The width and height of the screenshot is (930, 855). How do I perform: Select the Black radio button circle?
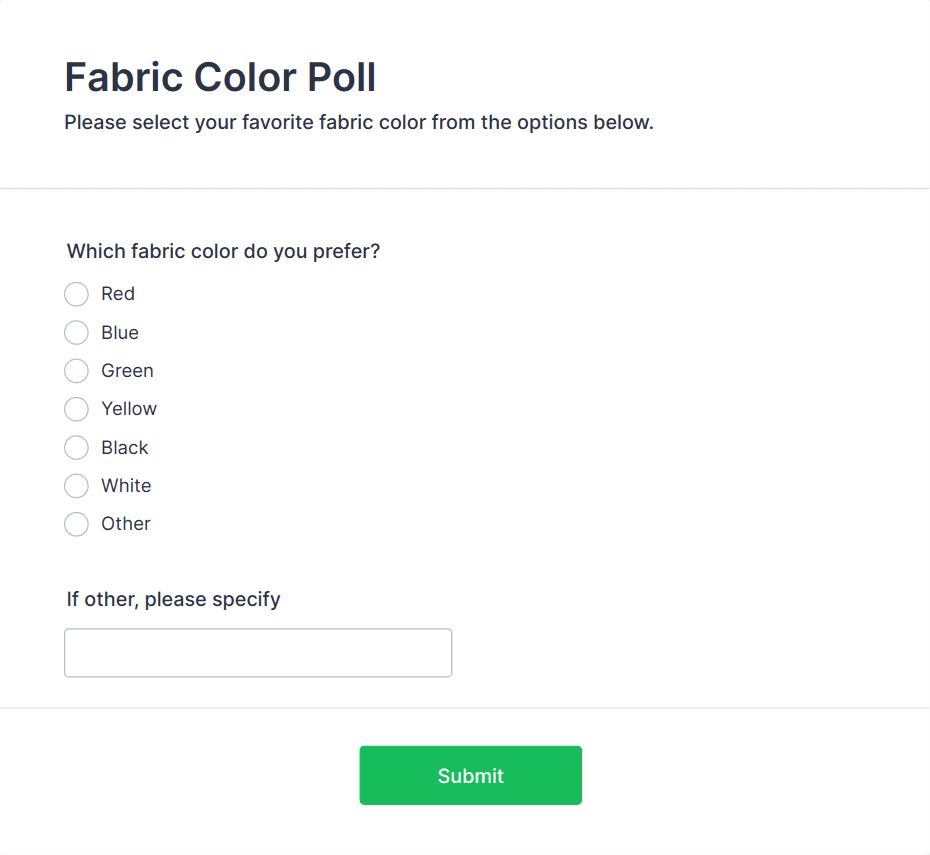click(x=76, y=447)
